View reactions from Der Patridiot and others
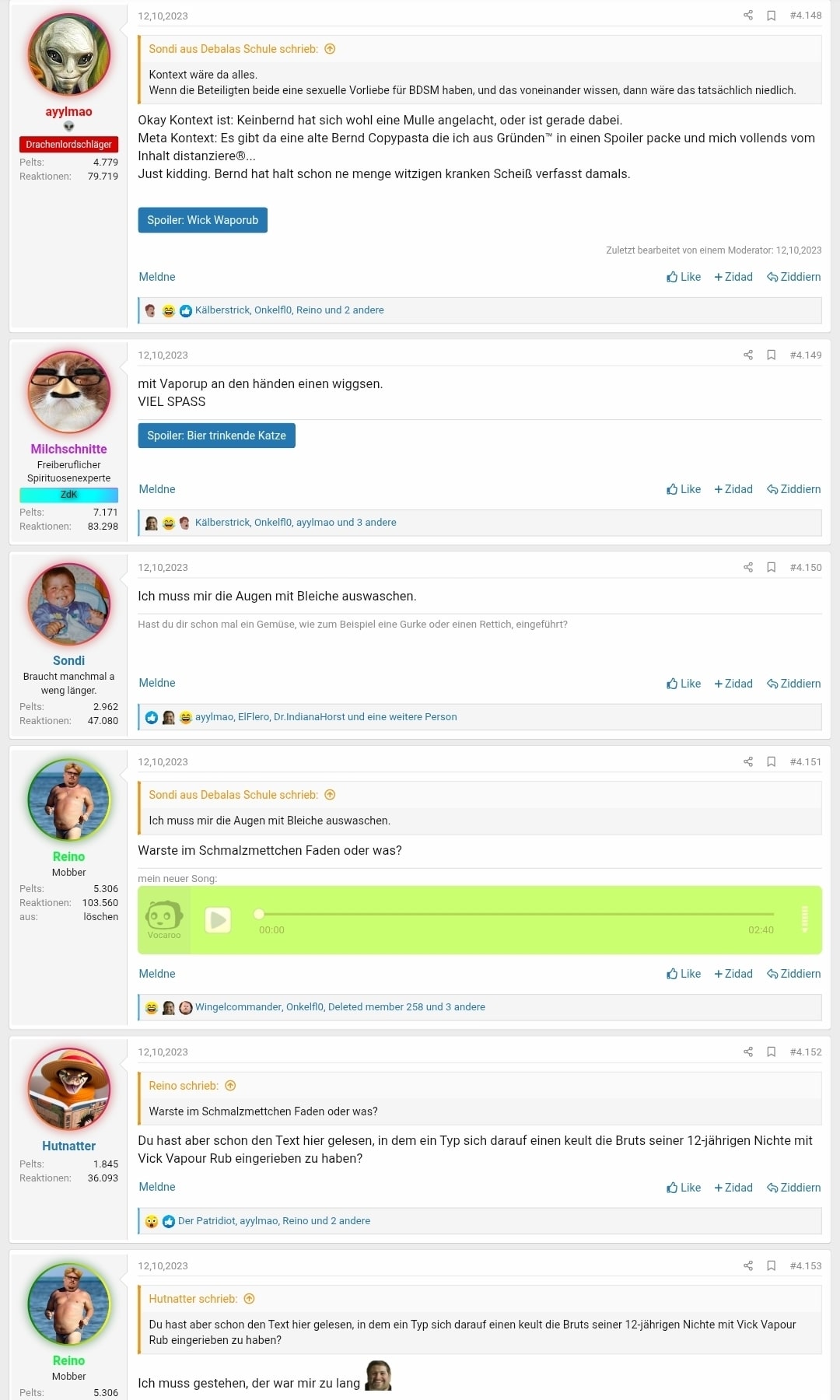This screenshot has width=840, height=1400. point(274,1220)
